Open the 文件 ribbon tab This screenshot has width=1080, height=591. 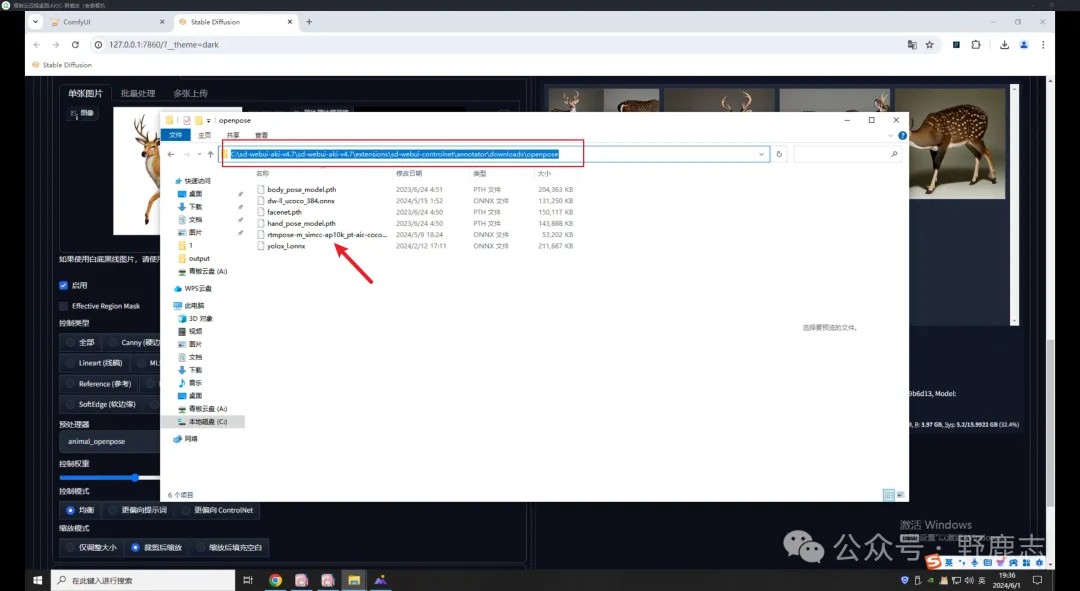176,135
